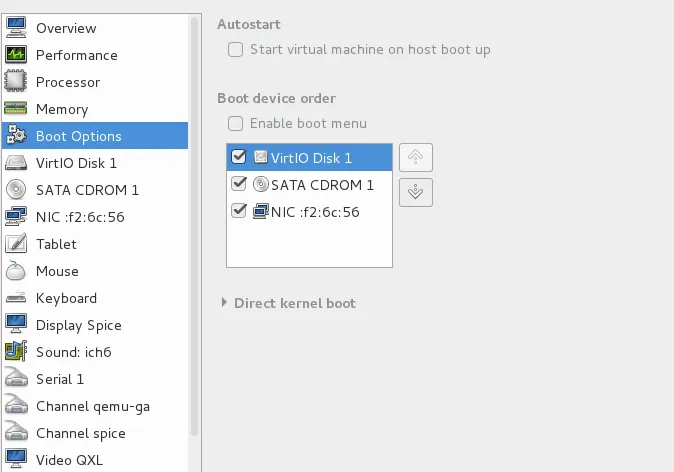Select SATA CDROM 1 in boot order list
This screenshot has height=472, width=674.
[322, 185]
